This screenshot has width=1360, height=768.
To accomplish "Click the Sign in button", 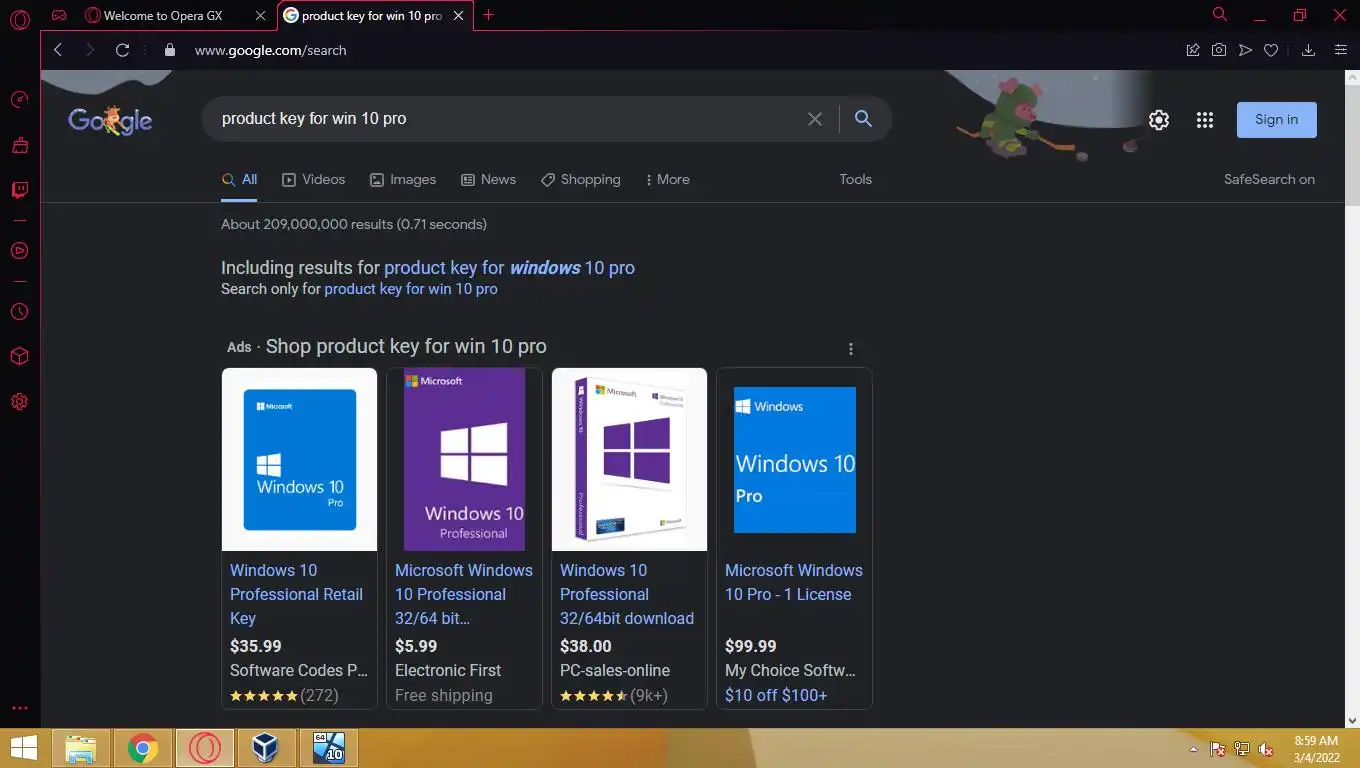I will (x=1277, y=120).
